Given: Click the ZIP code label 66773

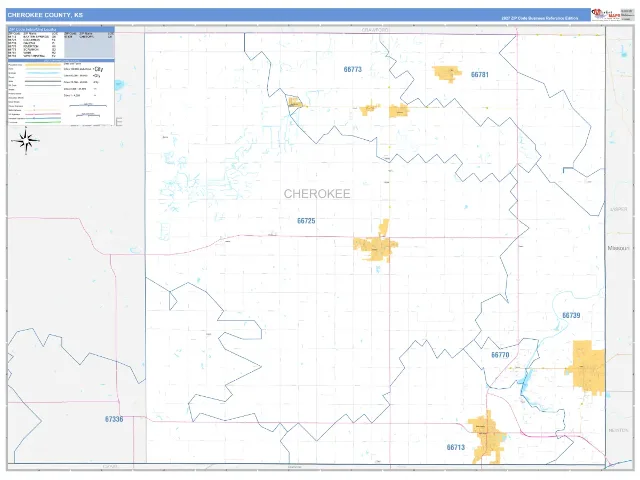Looking at the screenshot, I should pyautogui.click(x=353, y=69).
